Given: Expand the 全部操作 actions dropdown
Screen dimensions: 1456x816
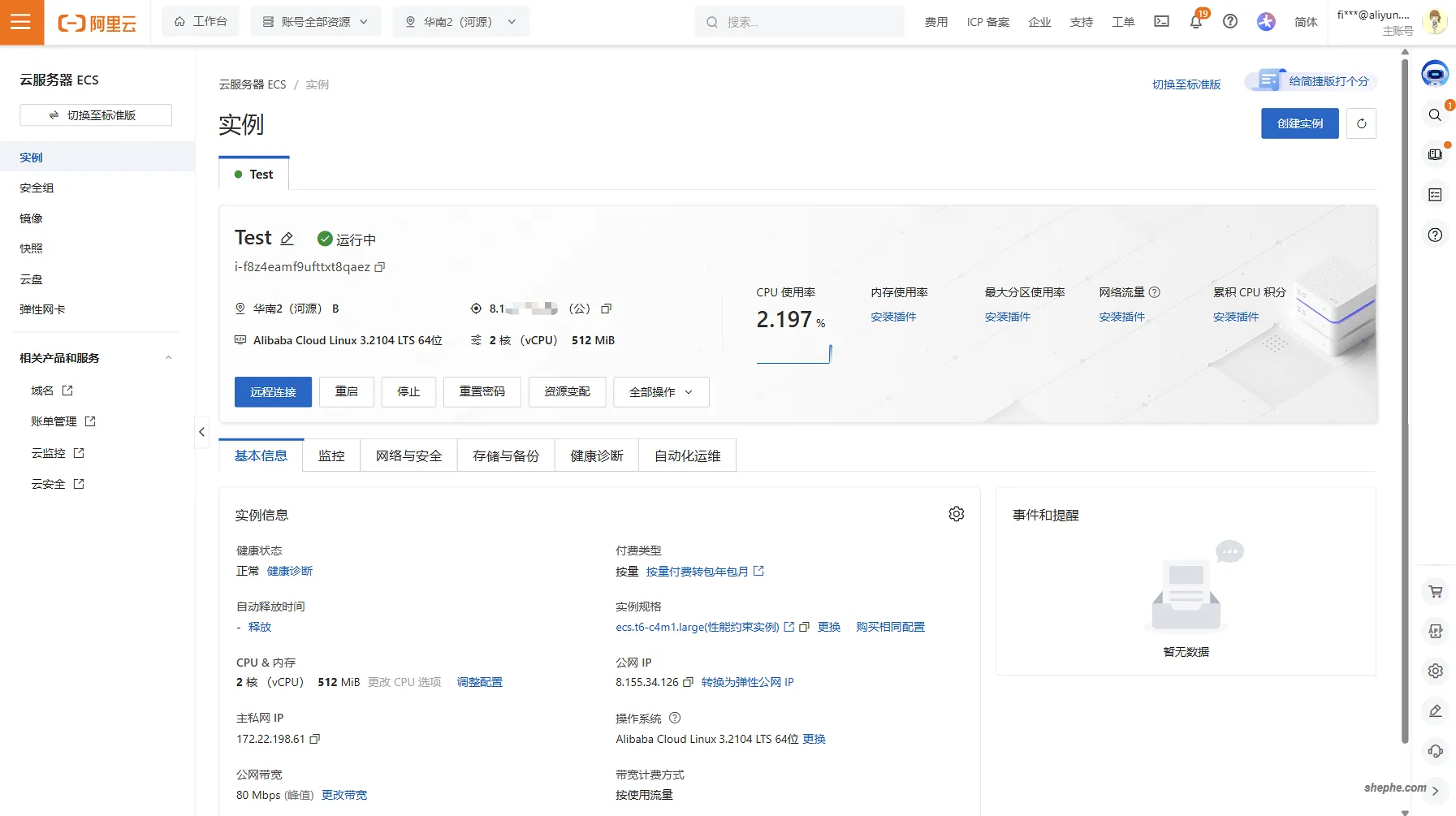Looking at the screenshot, I should pos(660,392).
